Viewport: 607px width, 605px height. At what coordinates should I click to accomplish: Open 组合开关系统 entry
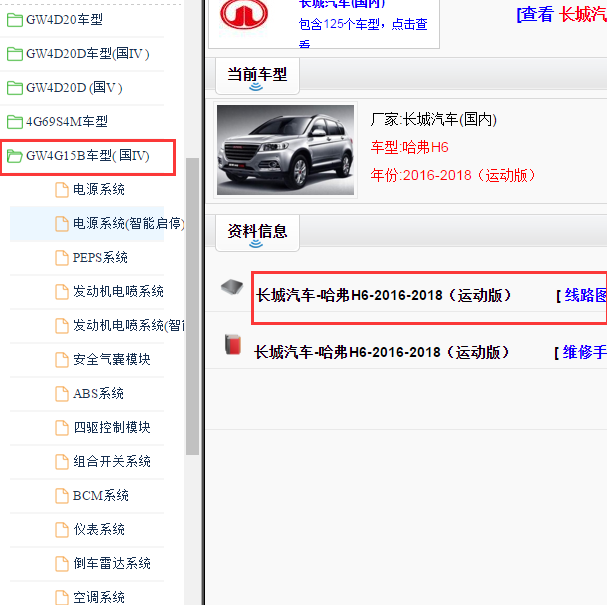(112, 461)
